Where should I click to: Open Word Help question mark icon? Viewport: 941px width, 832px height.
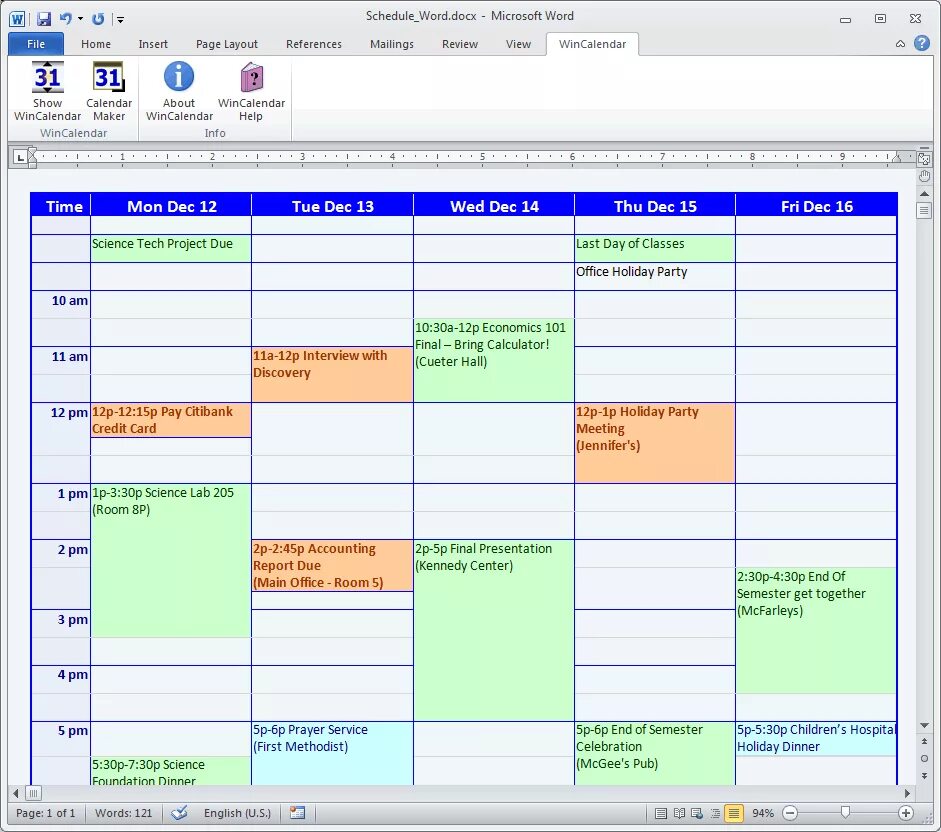[x=922, y=43]
